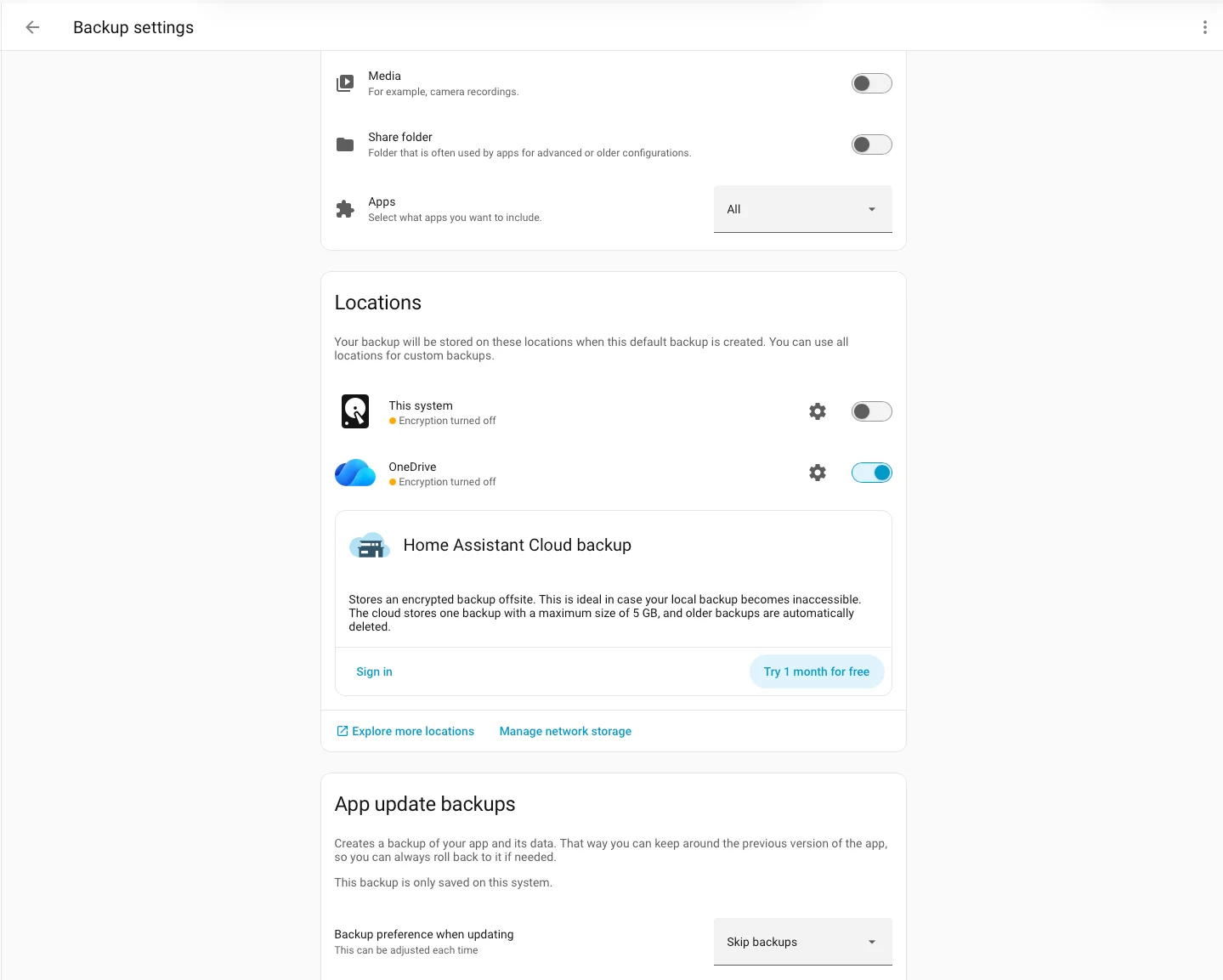Open the Apps selection dropdown showing All
This screenshot has height=980, width=1223.
point(803,209)
